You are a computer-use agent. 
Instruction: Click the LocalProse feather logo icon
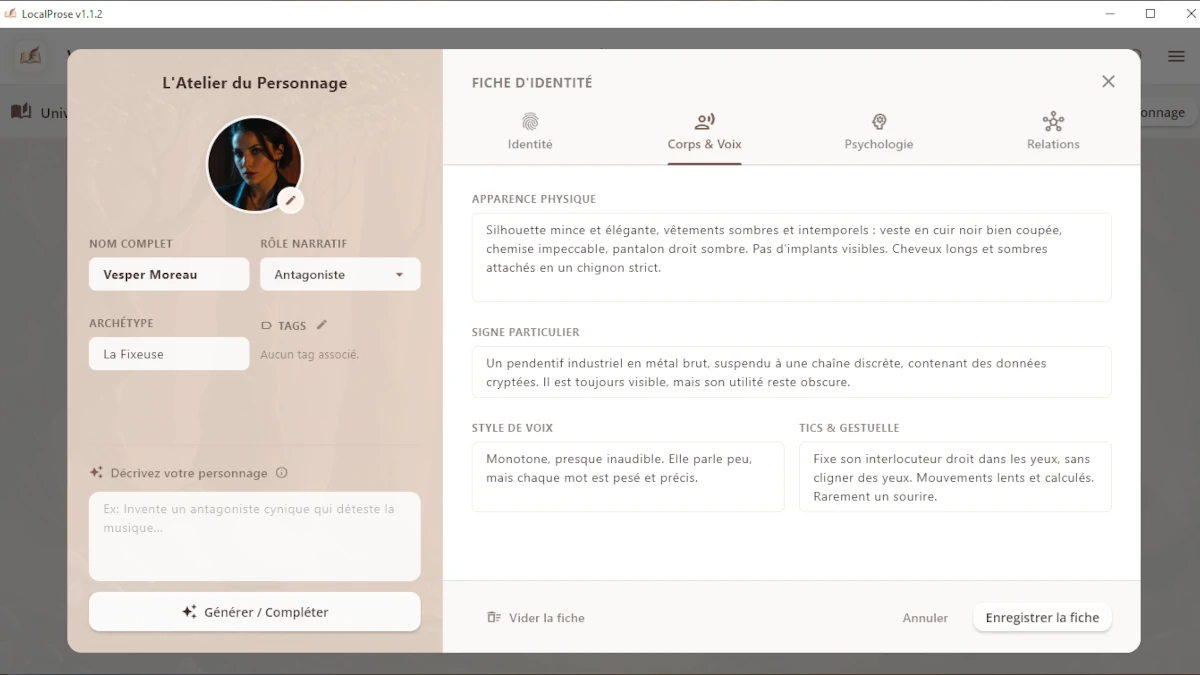click(x=31, y=56)
